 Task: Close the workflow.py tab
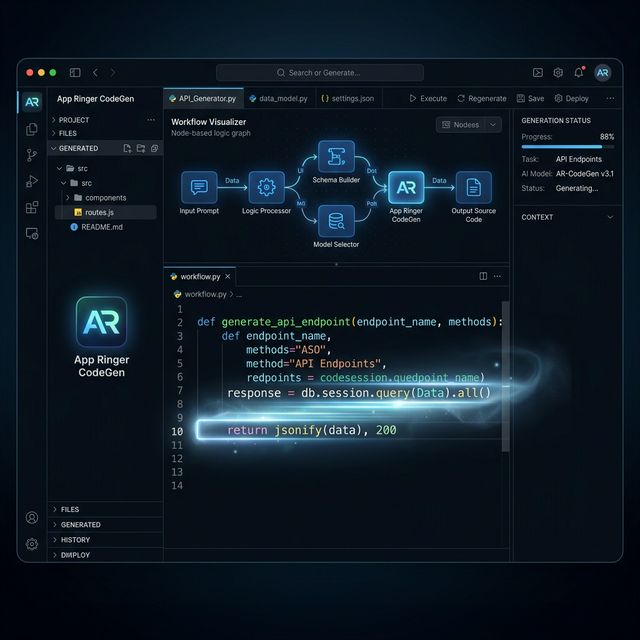tap(228, 277)
